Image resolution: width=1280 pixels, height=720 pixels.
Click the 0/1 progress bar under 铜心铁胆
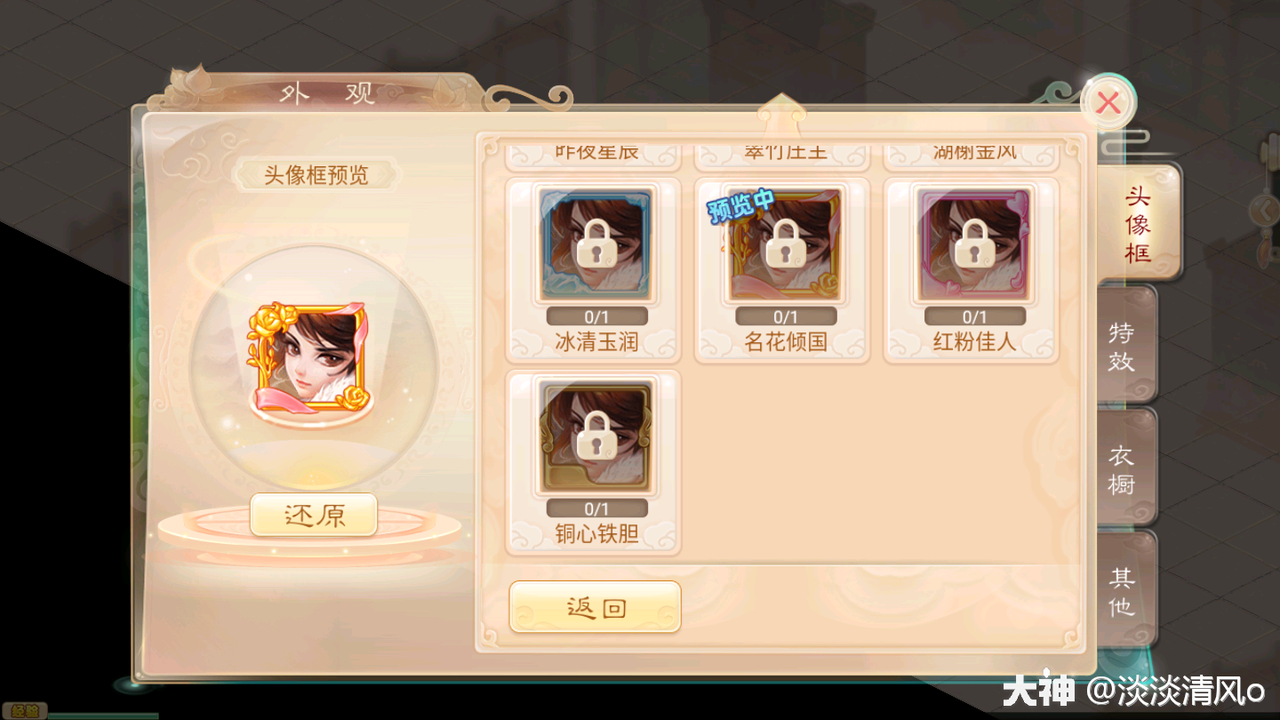pos(596,509)
